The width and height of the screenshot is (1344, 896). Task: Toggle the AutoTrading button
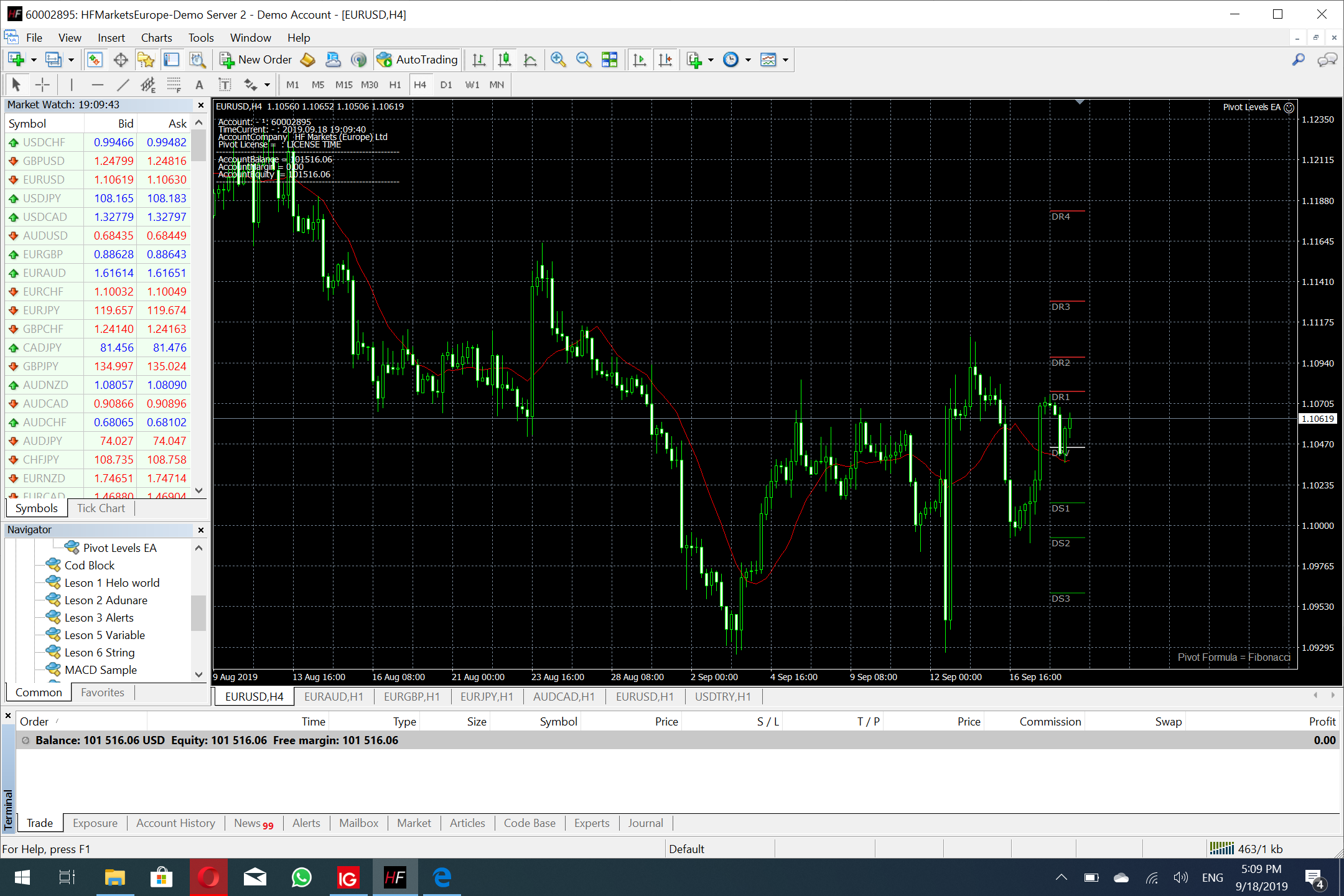tap(418, 60)
